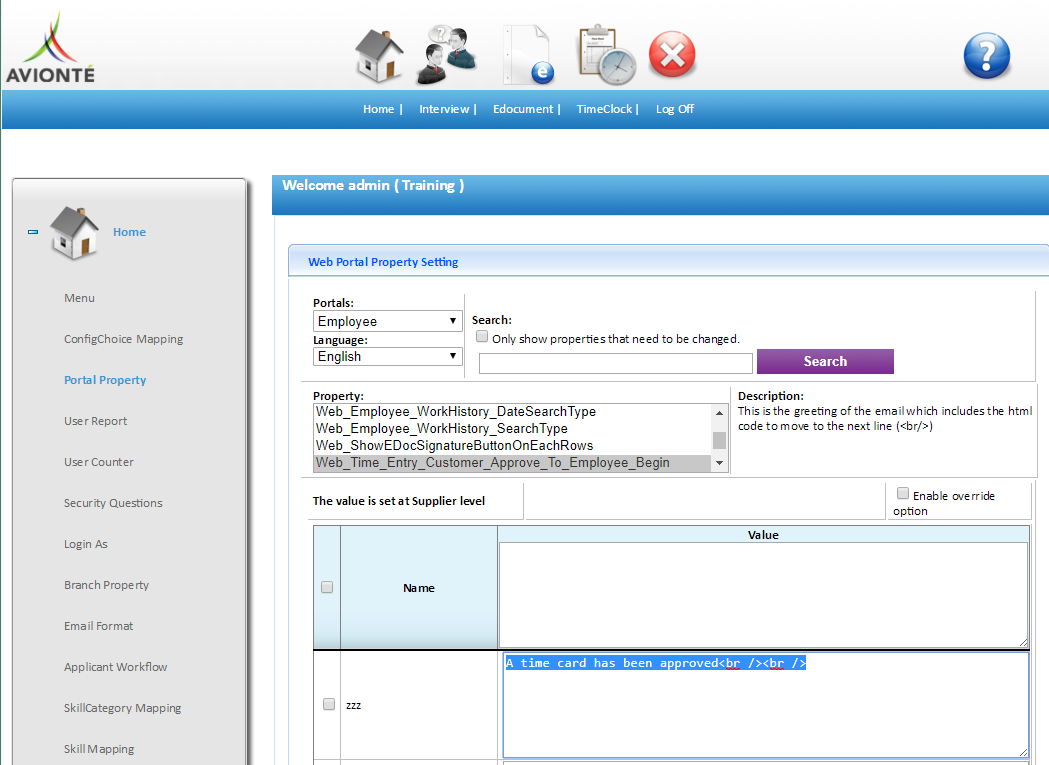1049x765 pixels.
Task: Click the Value column header
Action: click(x=763, y=535)
